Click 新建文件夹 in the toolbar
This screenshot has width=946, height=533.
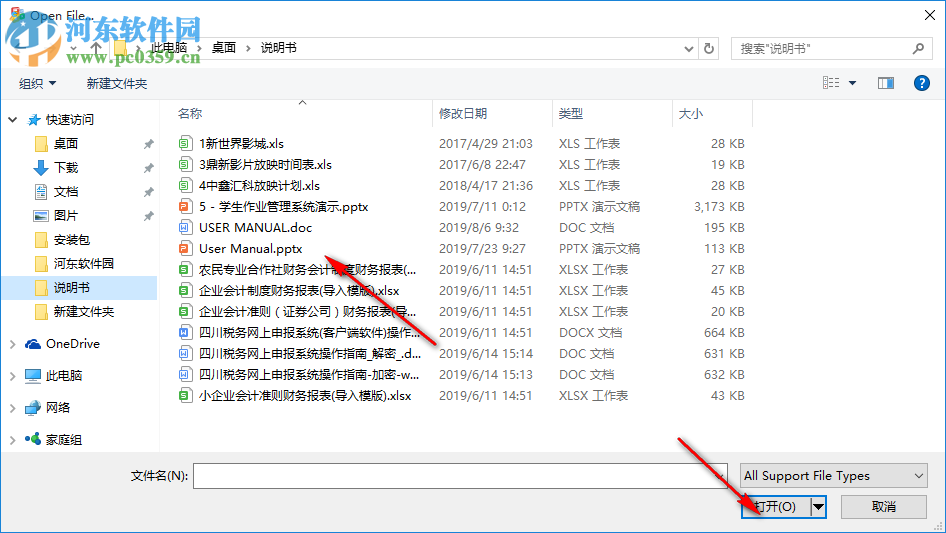116,83
